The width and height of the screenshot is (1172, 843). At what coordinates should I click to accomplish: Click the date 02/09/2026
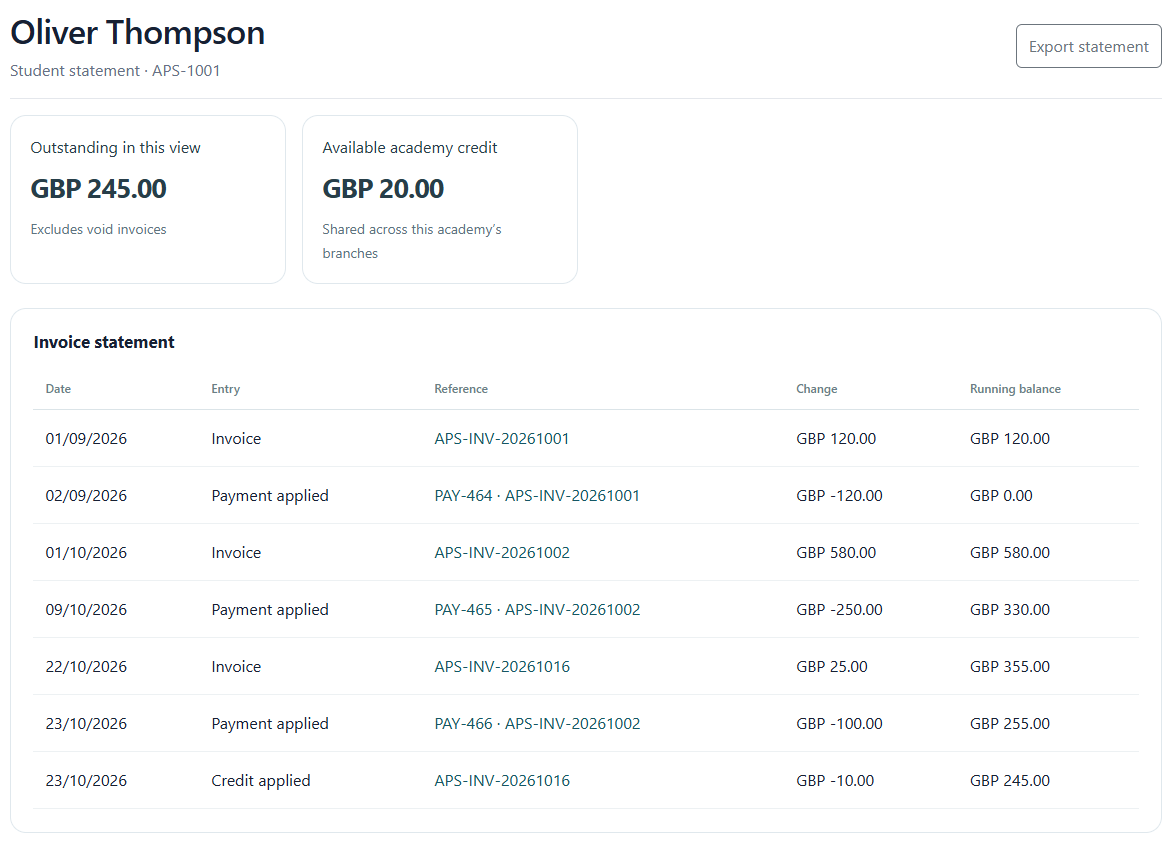click(86, 495)
